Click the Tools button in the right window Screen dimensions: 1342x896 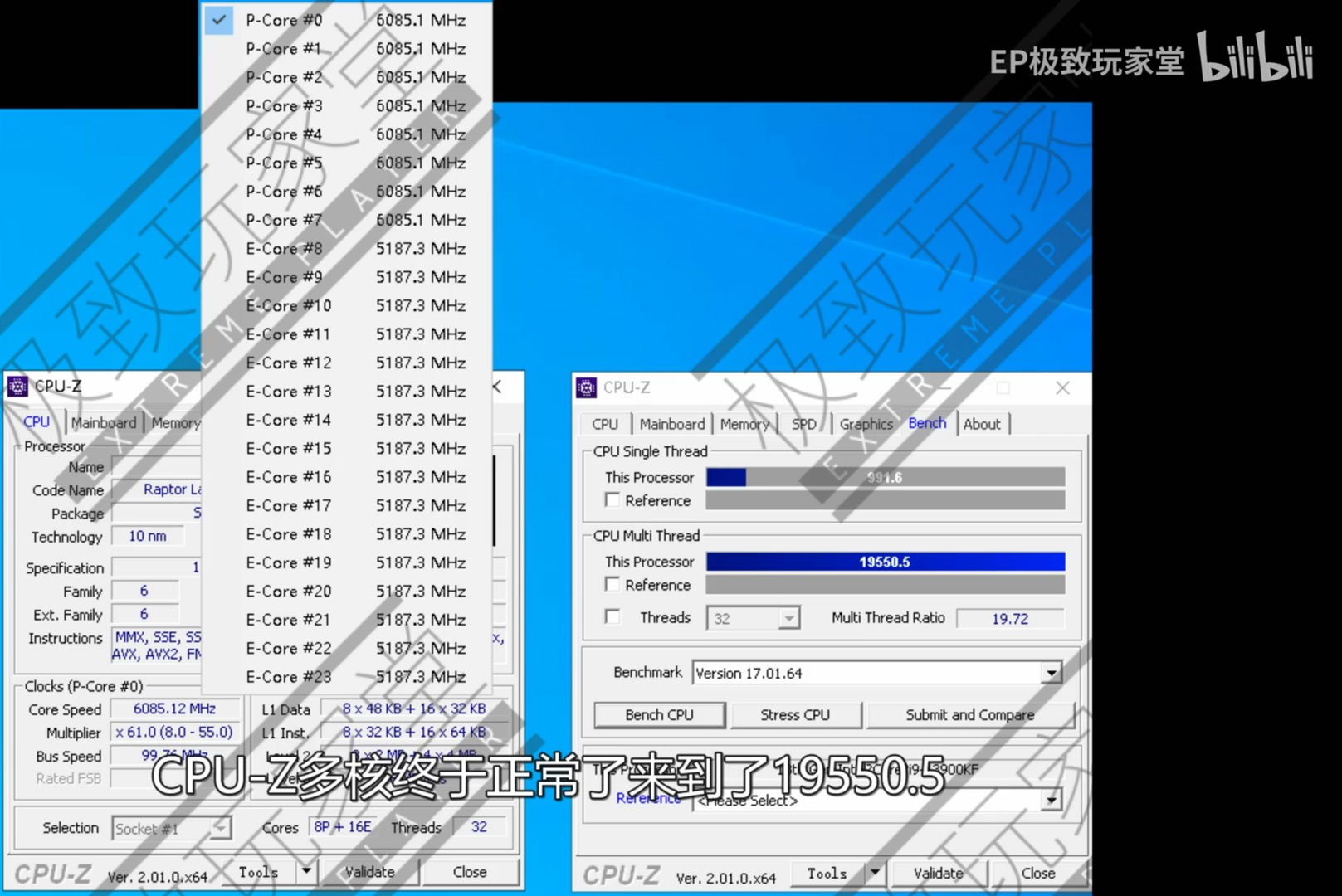[827, 873]
